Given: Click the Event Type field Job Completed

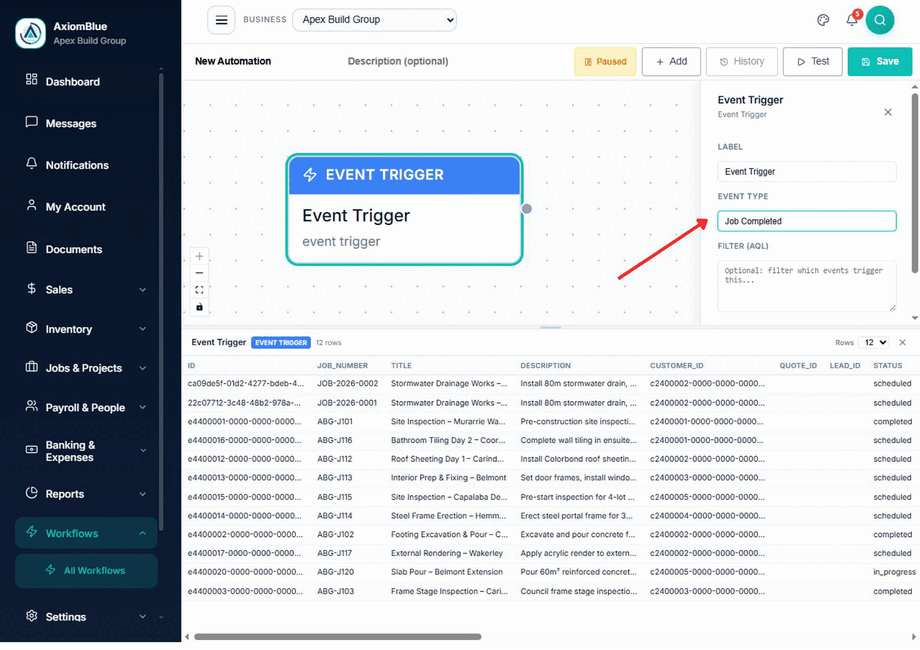Looking at the screenshot, I should point(806,221).
